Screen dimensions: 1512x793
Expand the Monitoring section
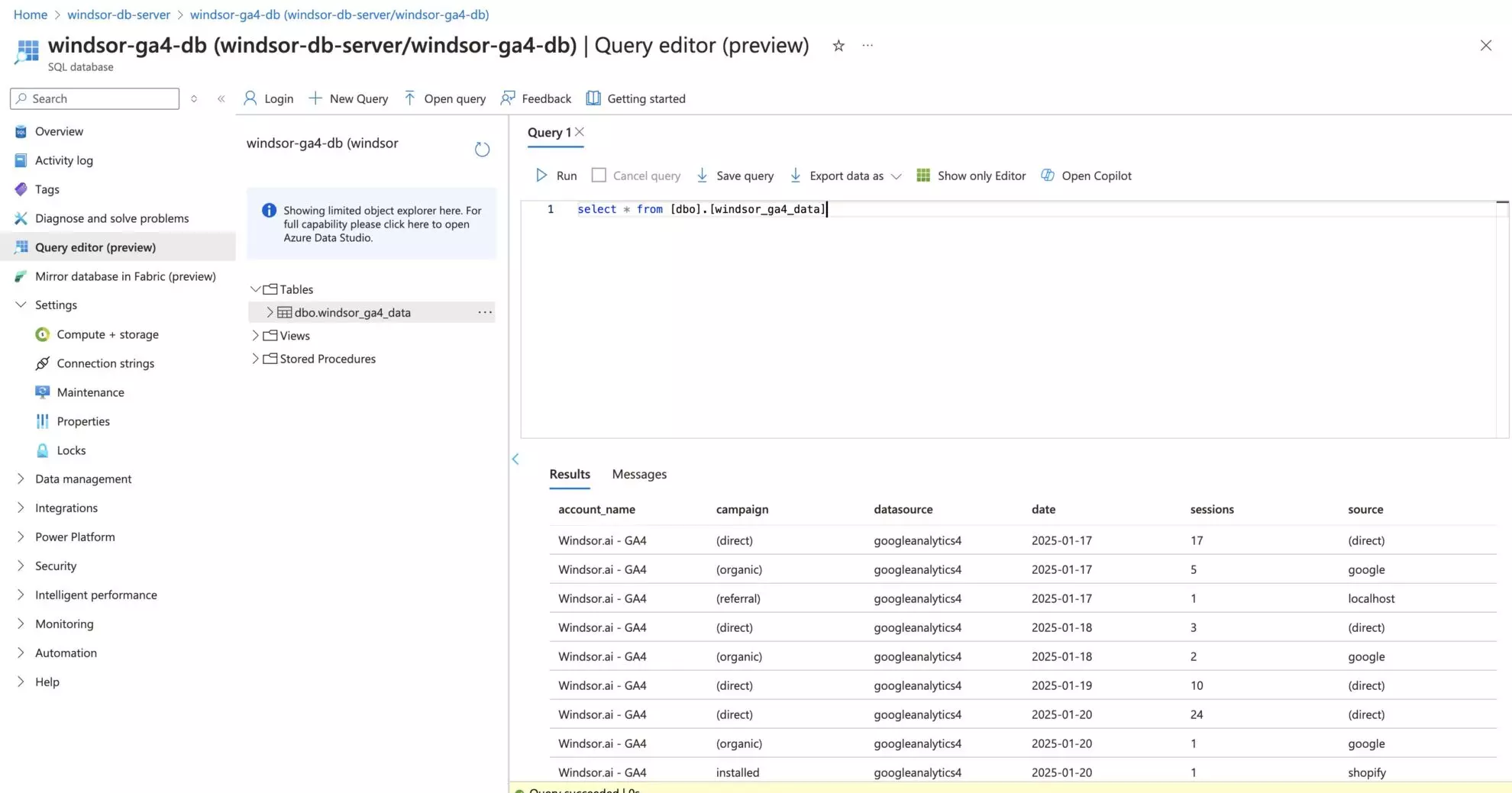click(21, 624)
